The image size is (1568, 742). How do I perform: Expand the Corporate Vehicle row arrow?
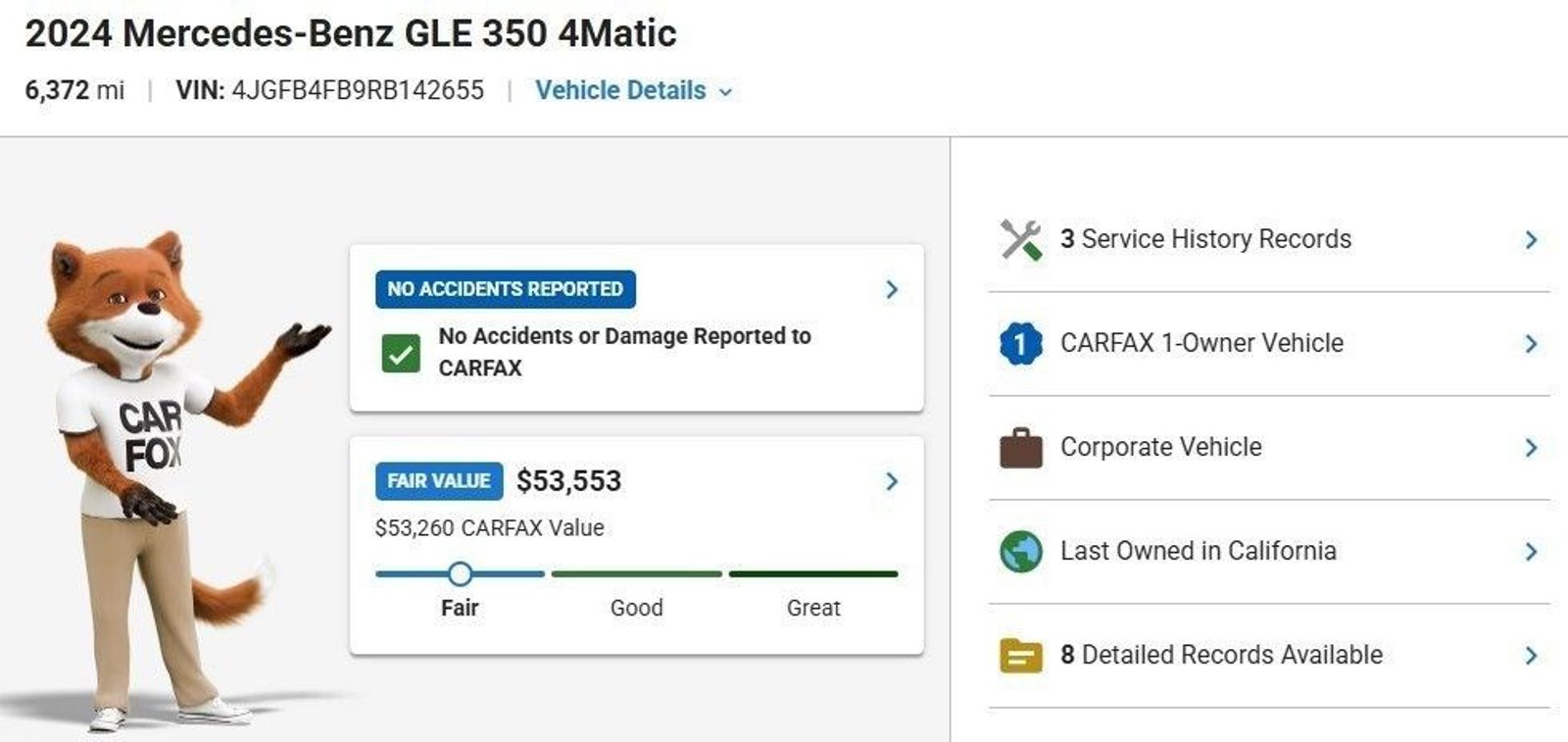click(x=1531, y=448)
